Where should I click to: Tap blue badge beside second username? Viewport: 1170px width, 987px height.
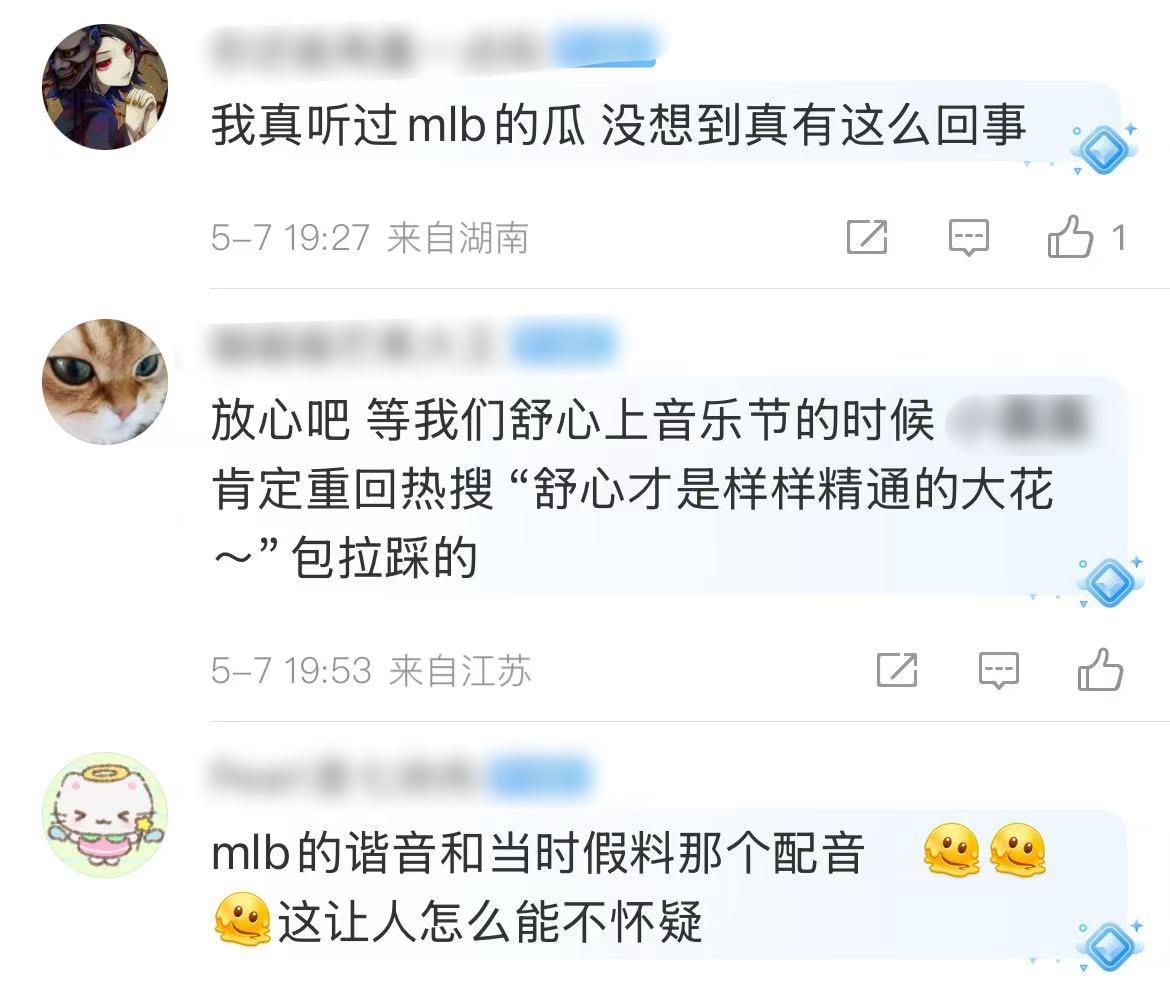(x=566, y=344)
